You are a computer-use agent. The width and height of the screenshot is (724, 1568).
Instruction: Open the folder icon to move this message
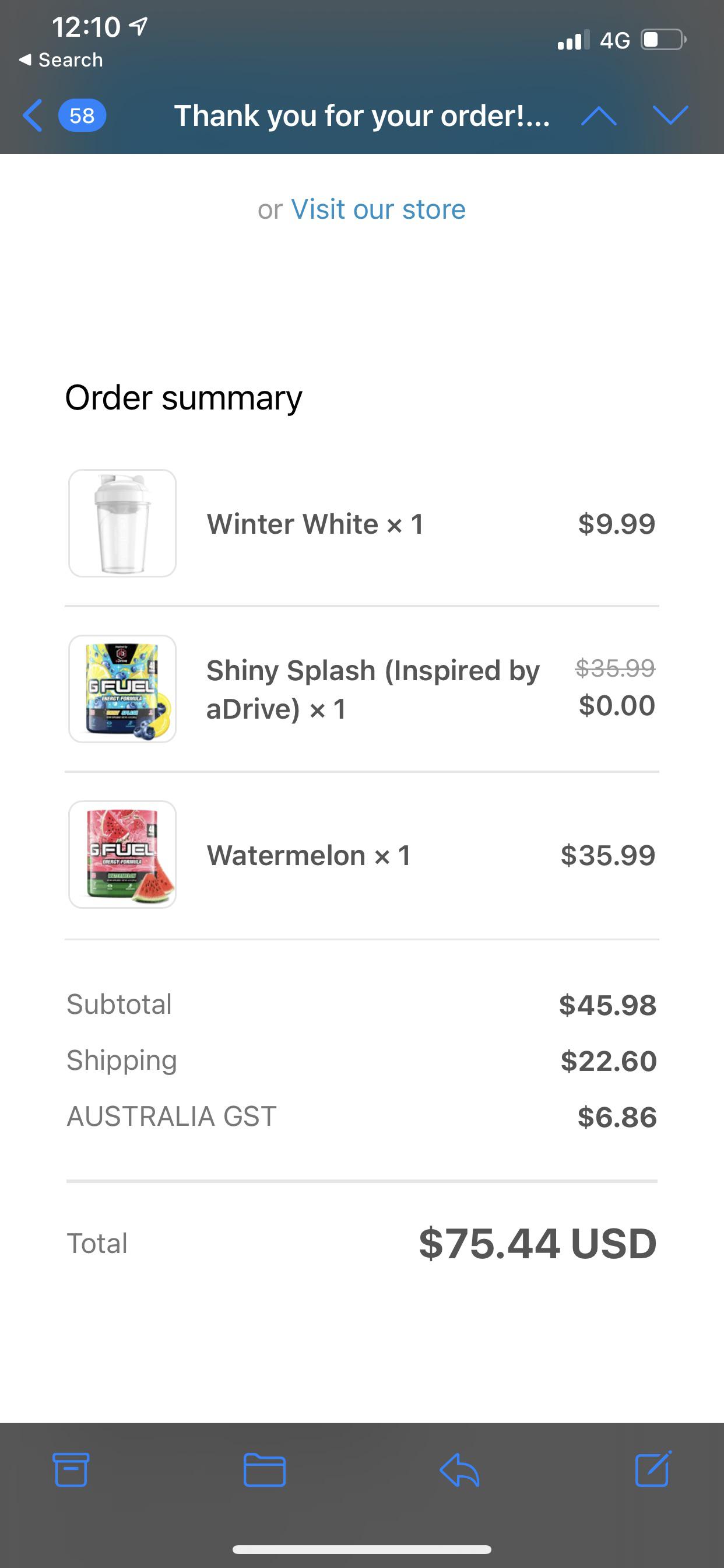265,1470
